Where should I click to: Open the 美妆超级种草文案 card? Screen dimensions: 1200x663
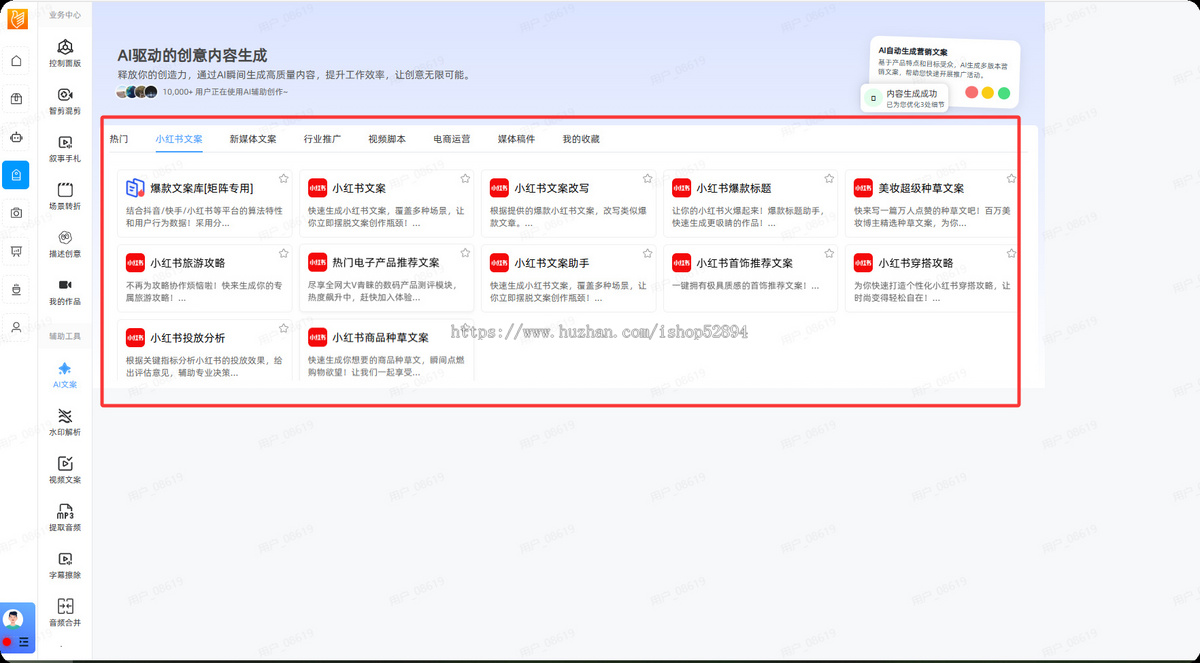tap(932, 203)
